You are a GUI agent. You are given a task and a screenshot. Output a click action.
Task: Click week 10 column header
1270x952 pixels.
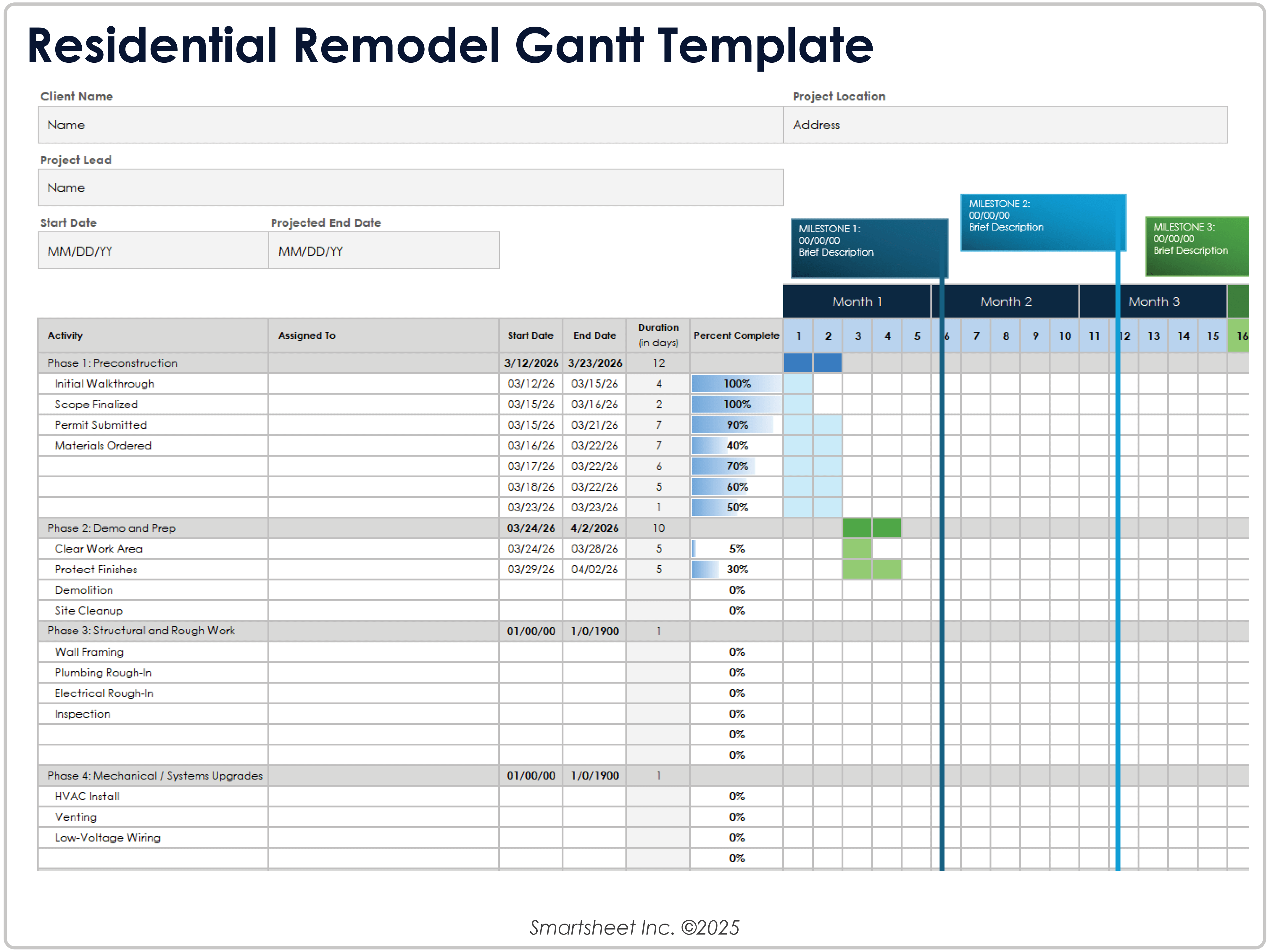click(x=1064, y=336)
